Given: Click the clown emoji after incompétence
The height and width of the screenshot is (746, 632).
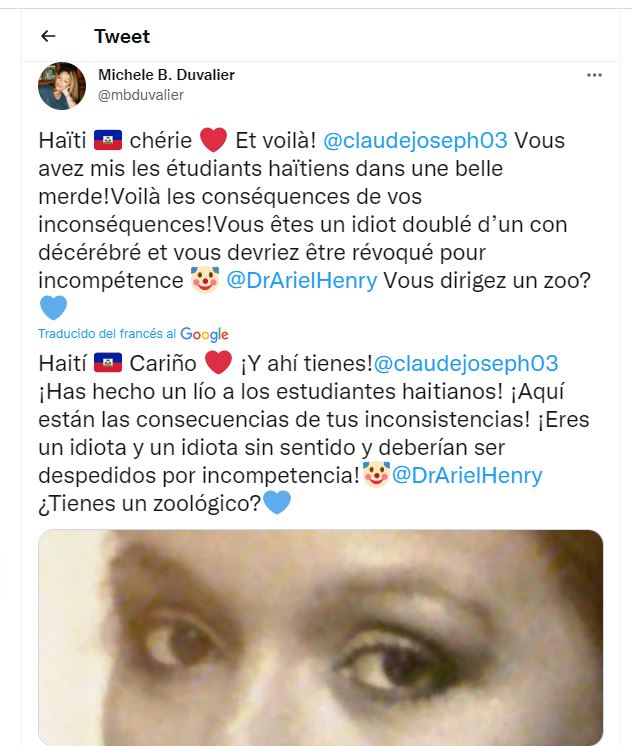Looking at the screenshot, I should [205, 280].
